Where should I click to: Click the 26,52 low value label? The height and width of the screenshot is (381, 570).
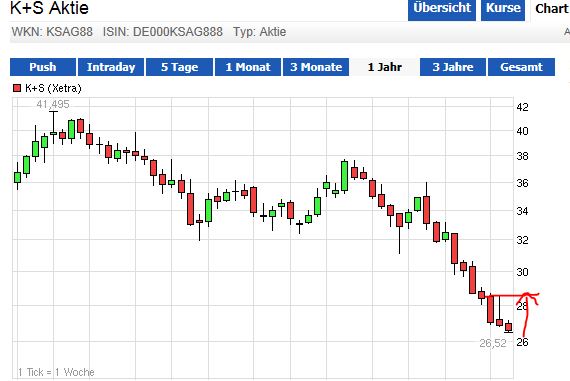(x=493, y=343)
